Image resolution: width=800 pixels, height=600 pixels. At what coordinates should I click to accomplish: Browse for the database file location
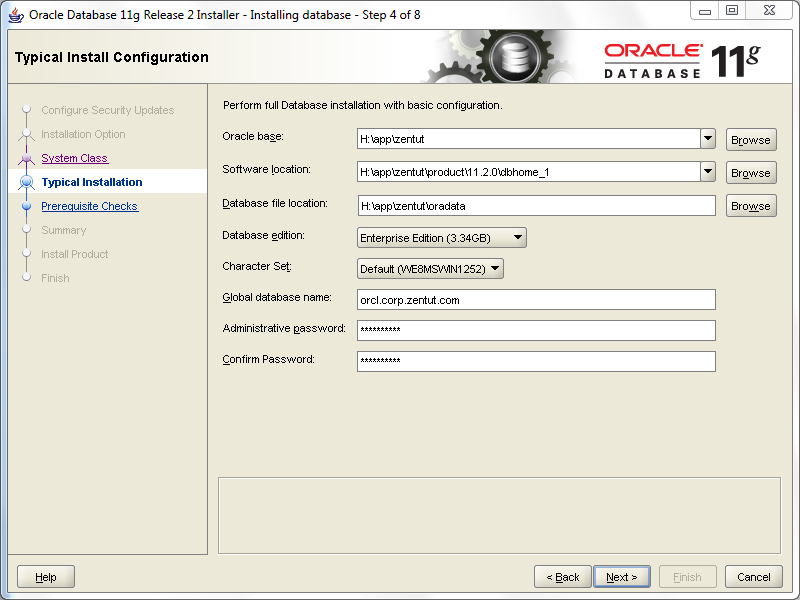tap(751, 205)
